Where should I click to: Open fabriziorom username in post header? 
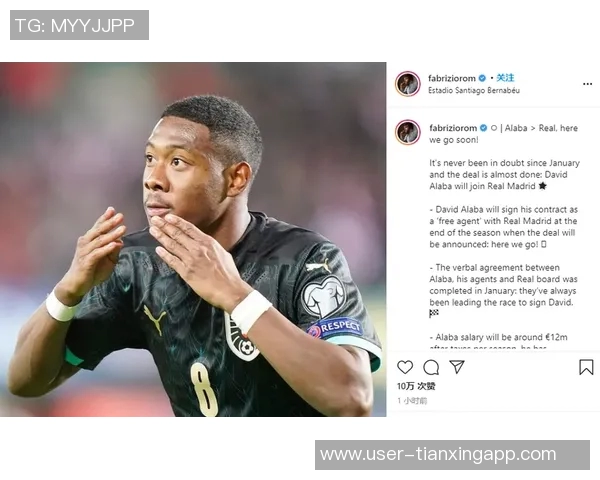coord(452,78)
